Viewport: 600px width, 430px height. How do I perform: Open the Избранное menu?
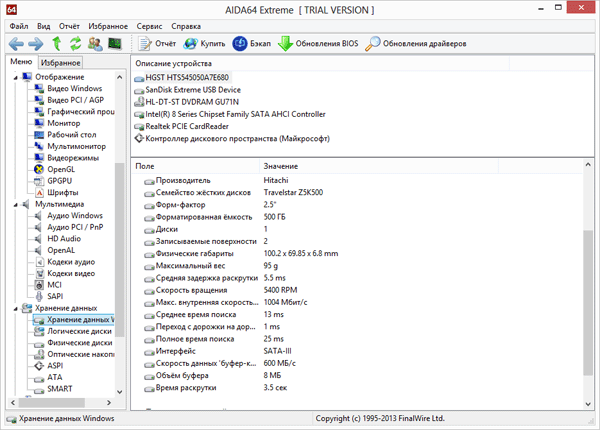pyautogui.click(x=108, y=26)
